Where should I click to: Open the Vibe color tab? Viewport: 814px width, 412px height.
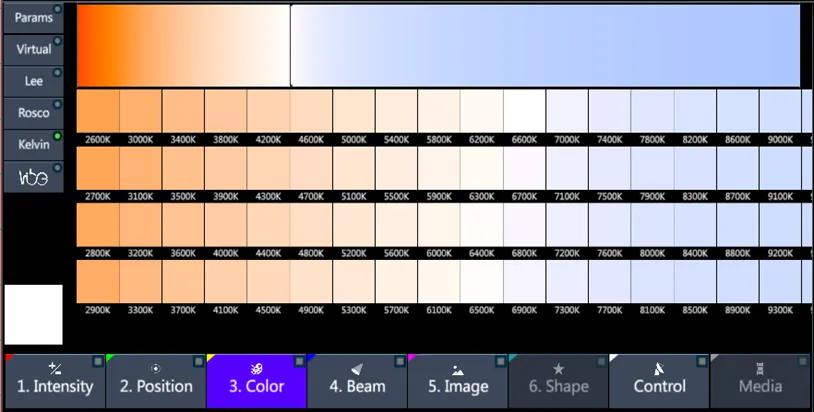tap(34, 177)
